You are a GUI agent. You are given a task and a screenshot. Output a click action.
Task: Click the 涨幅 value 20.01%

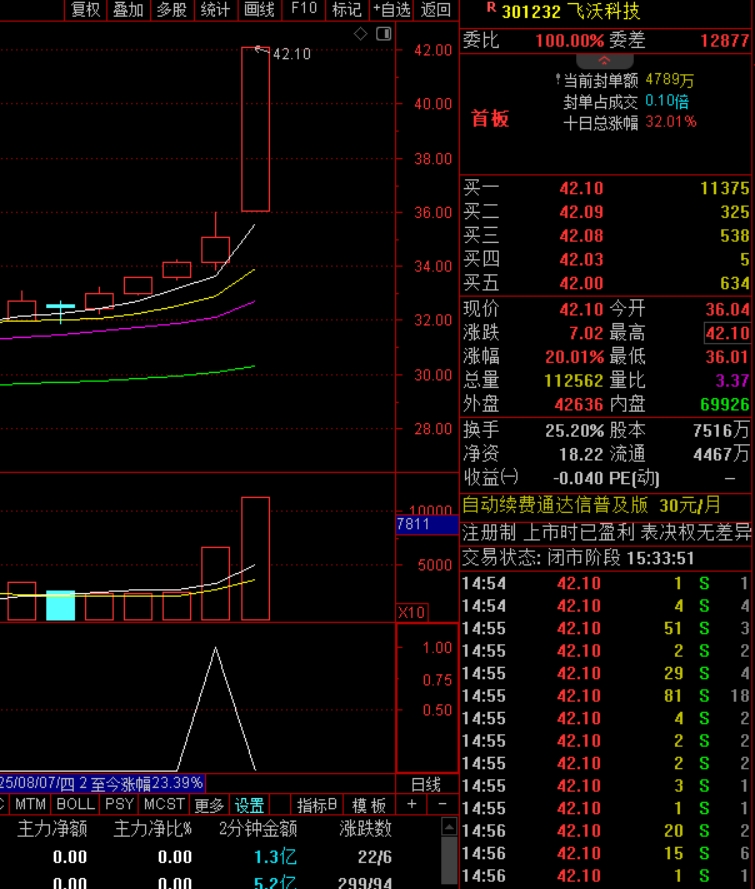[574, 357]
